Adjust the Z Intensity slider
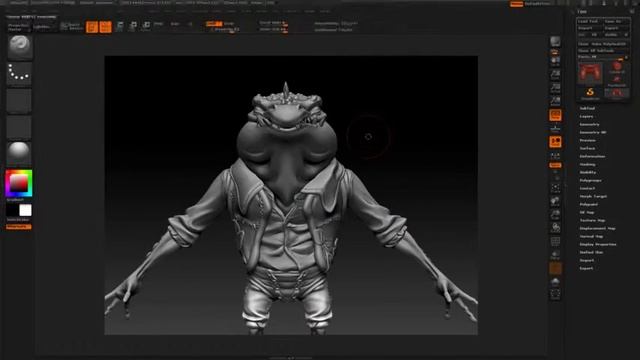Screen dimensions: 640x360 [225, 30]
